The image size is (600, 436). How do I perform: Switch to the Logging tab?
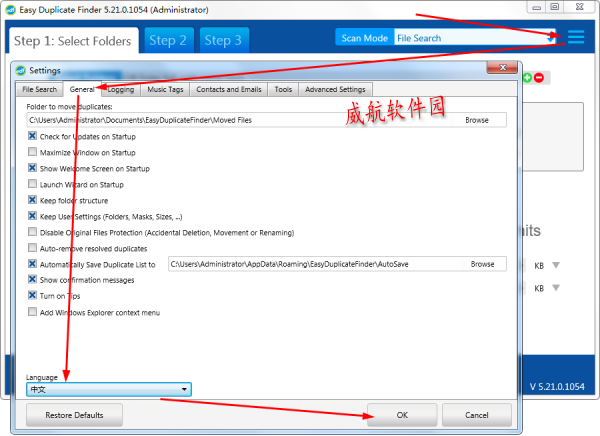121,90
